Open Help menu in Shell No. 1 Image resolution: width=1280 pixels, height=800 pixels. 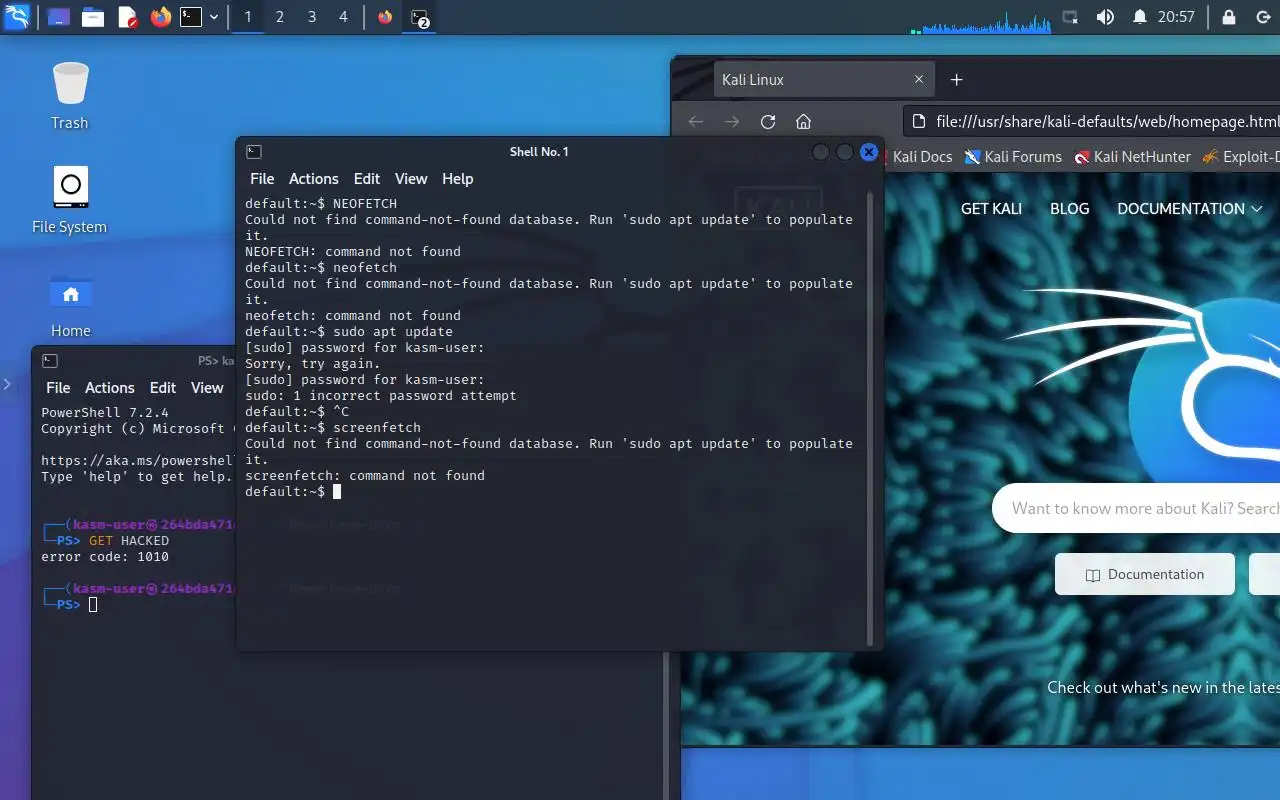(x=458, y=179)
